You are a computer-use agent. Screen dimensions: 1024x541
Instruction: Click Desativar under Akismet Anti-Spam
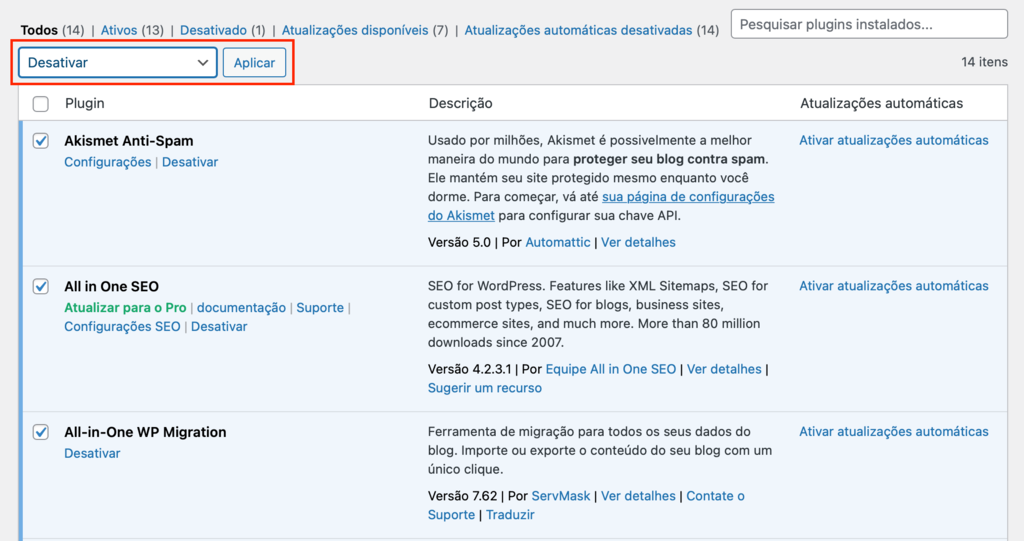pyautogui.click(x=190, y=162)
